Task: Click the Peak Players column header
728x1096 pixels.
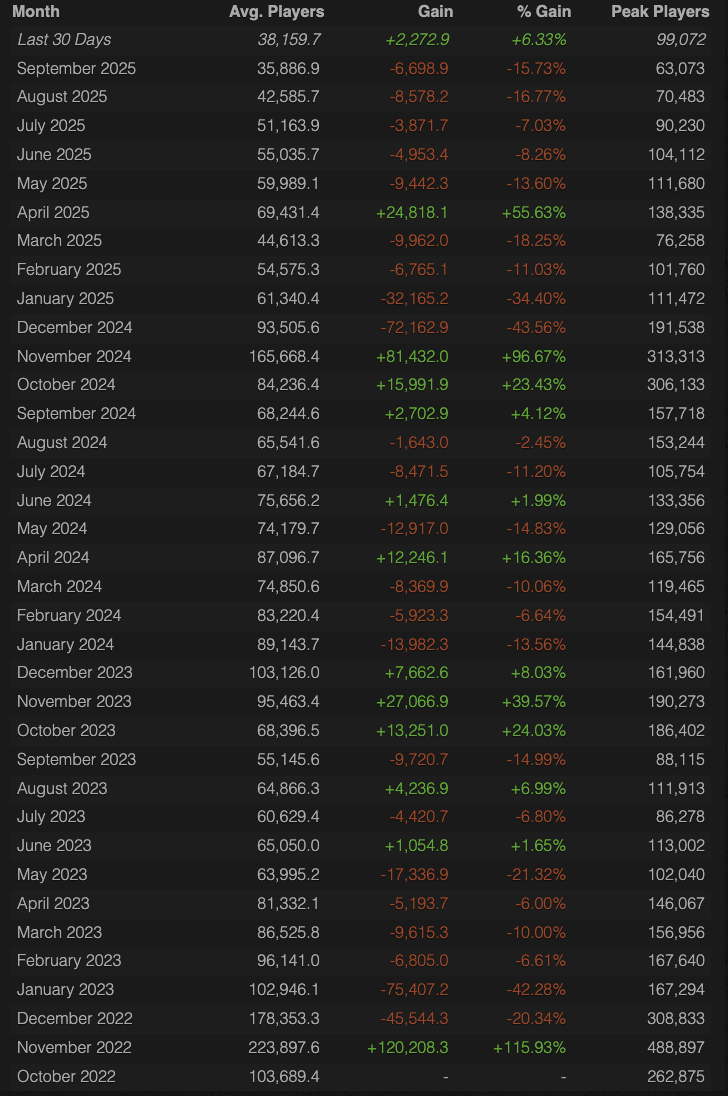Action: (660, 11)
